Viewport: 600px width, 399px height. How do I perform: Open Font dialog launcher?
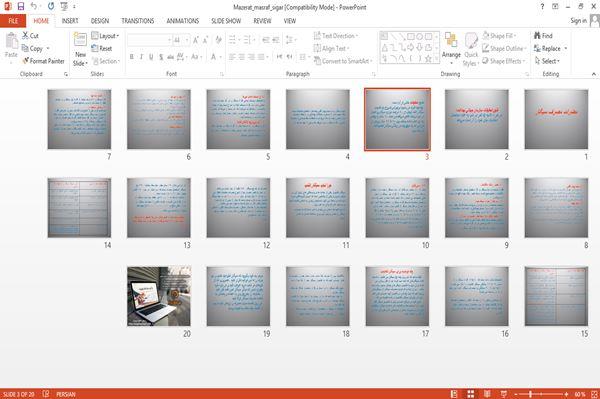coord(222,74)
